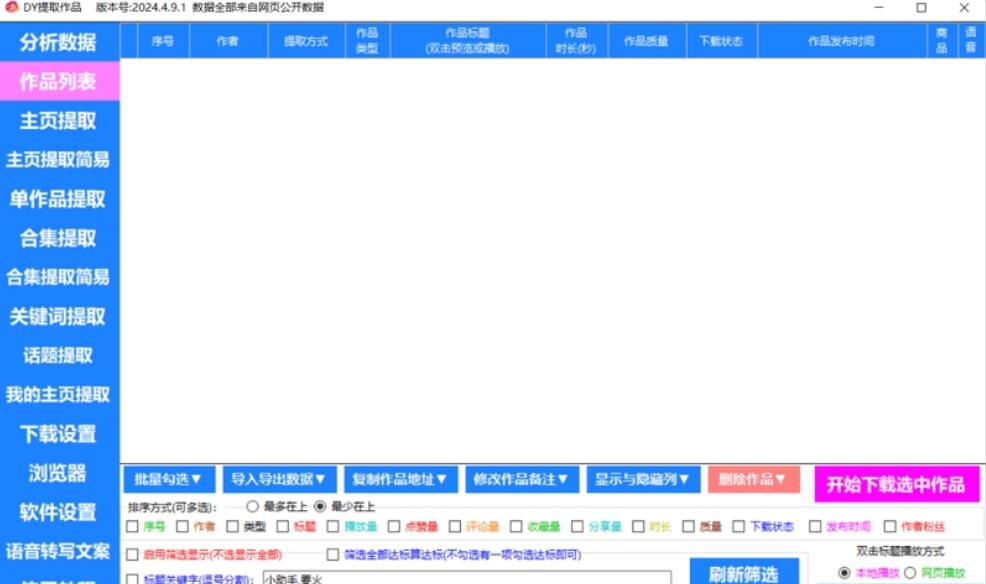
Task: Switch to the 话题提取 section
Action: click(59, 355)
